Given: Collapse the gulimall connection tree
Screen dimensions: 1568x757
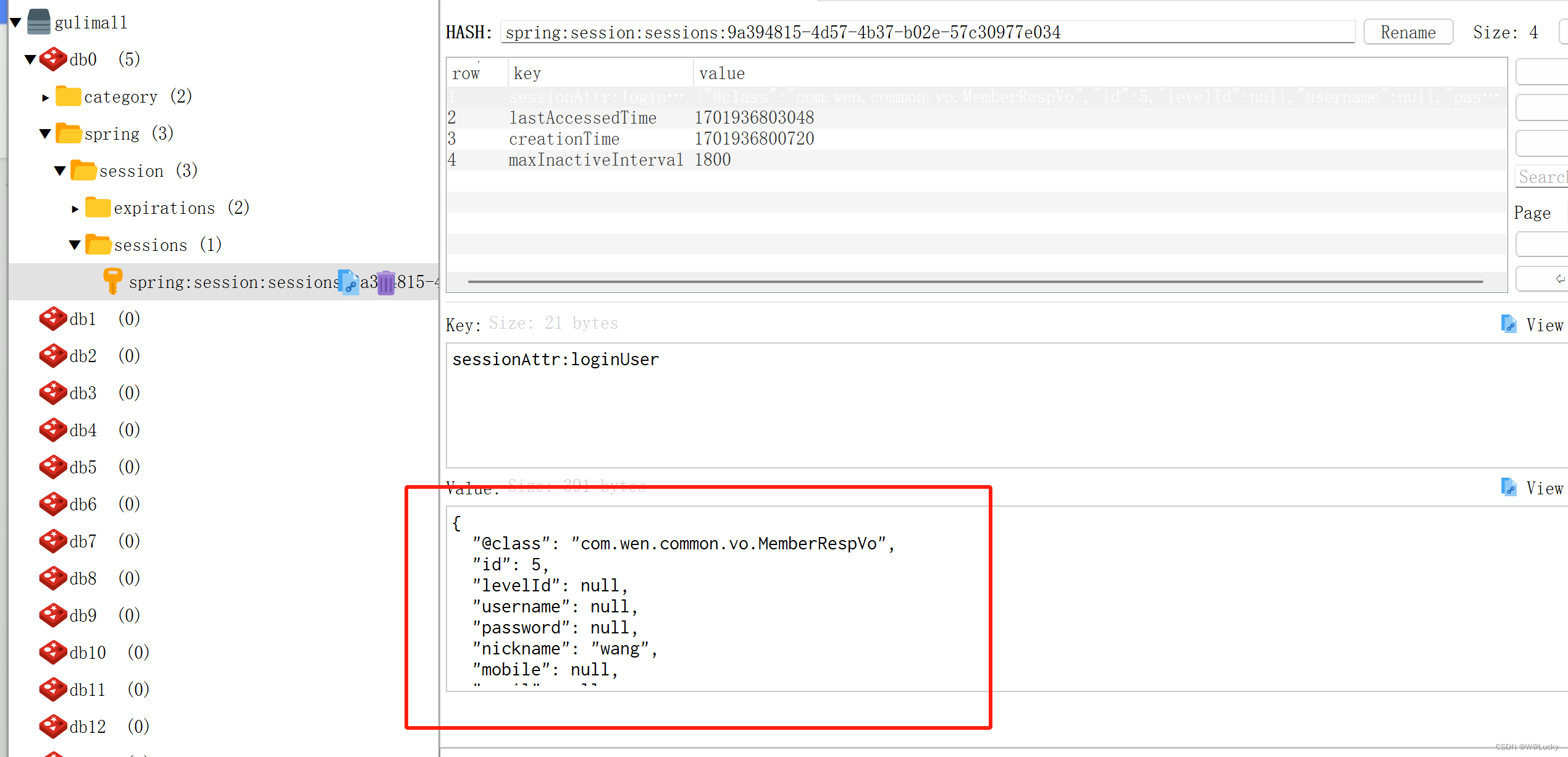Looking at the screenshot, I should pos(16,23).
